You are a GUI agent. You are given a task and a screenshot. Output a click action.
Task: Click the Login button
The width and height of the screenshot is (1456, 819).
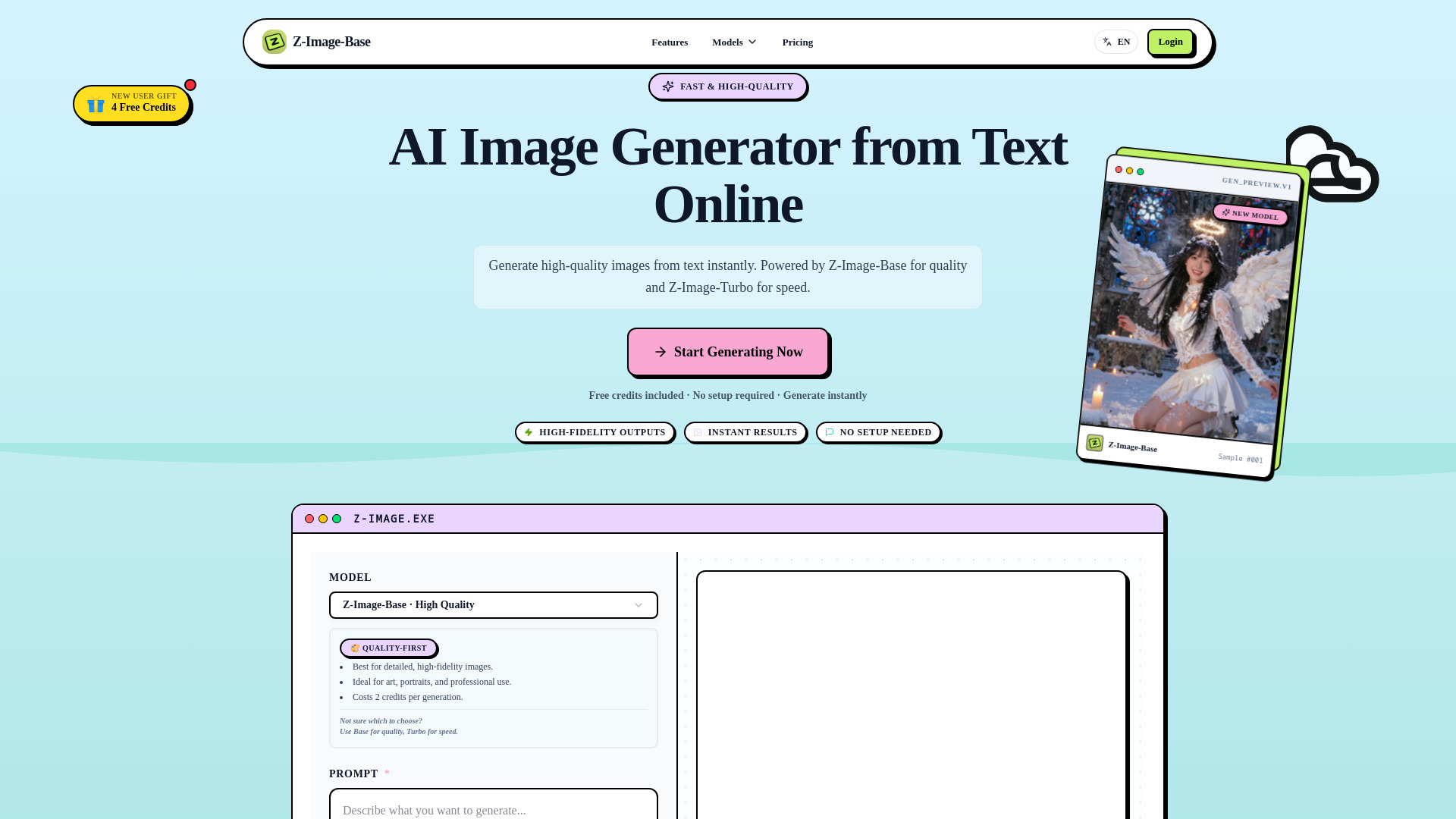(x=1170, y=42)
